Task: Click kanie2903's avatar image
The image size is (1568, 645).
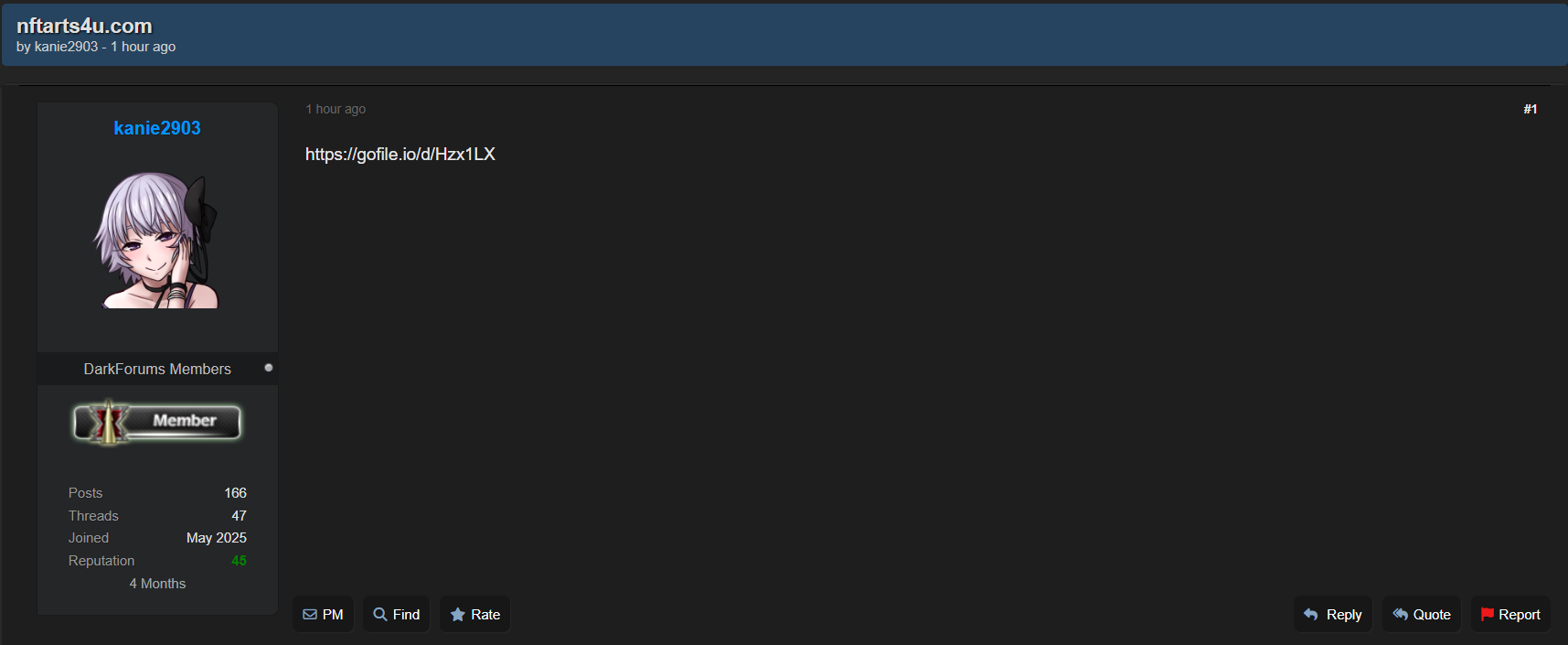Action: [x=157, y=240]
